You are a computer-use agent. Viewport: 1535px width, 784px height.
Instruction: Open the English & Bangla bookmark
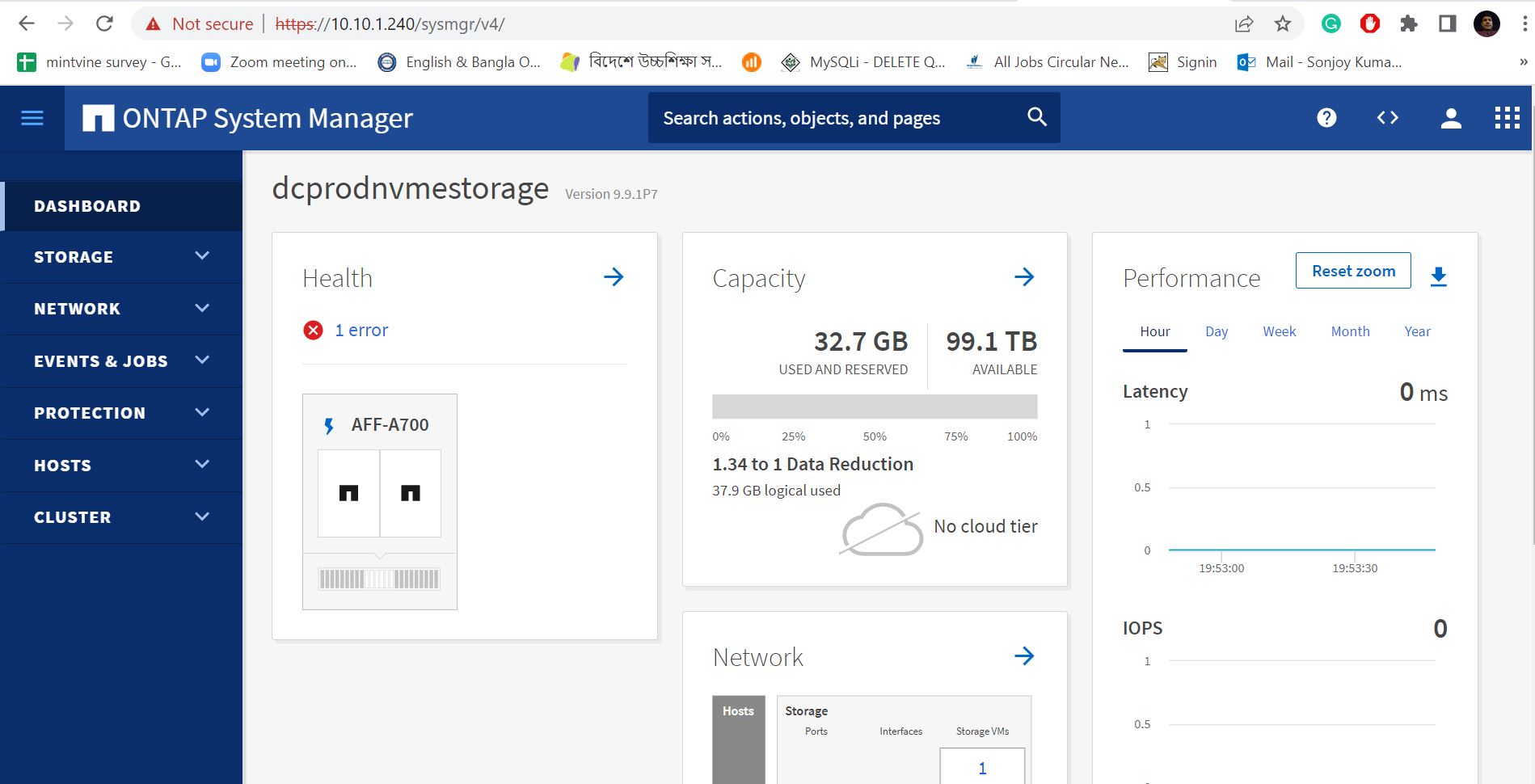click(x=459, y=62)
